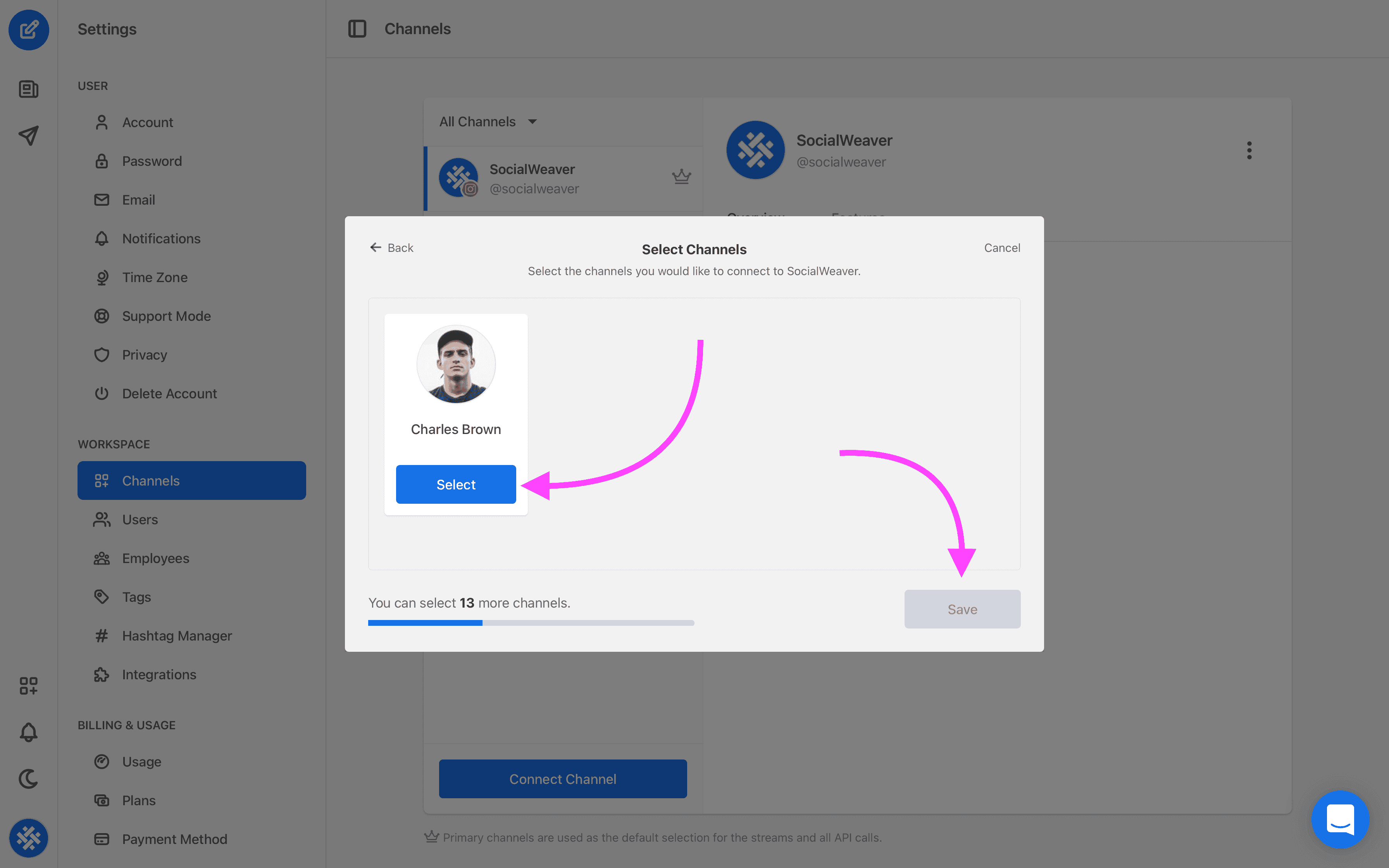Open Tags workspace page

tap(192, 596)
